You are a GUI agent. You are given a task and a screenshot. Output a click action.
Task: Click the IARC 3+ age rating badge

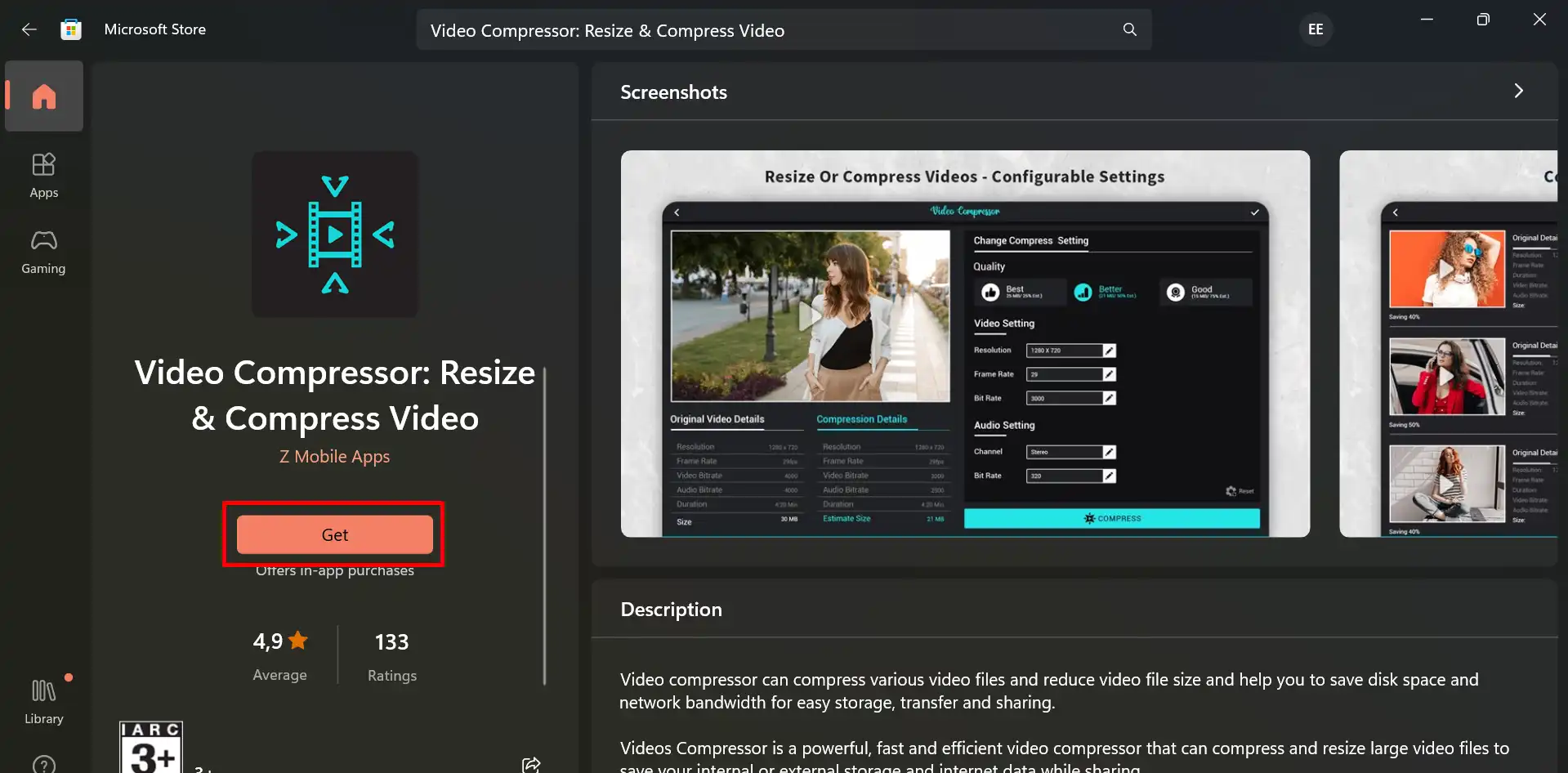[x=151, y=747]
